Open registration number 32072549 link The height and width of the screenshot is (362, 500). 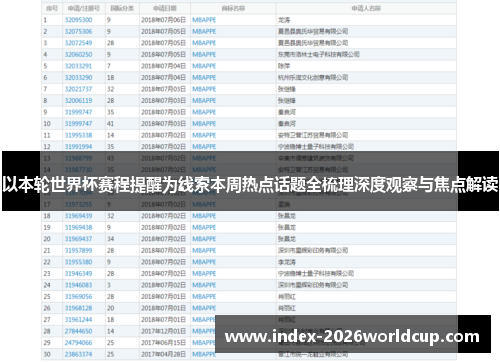78,43
